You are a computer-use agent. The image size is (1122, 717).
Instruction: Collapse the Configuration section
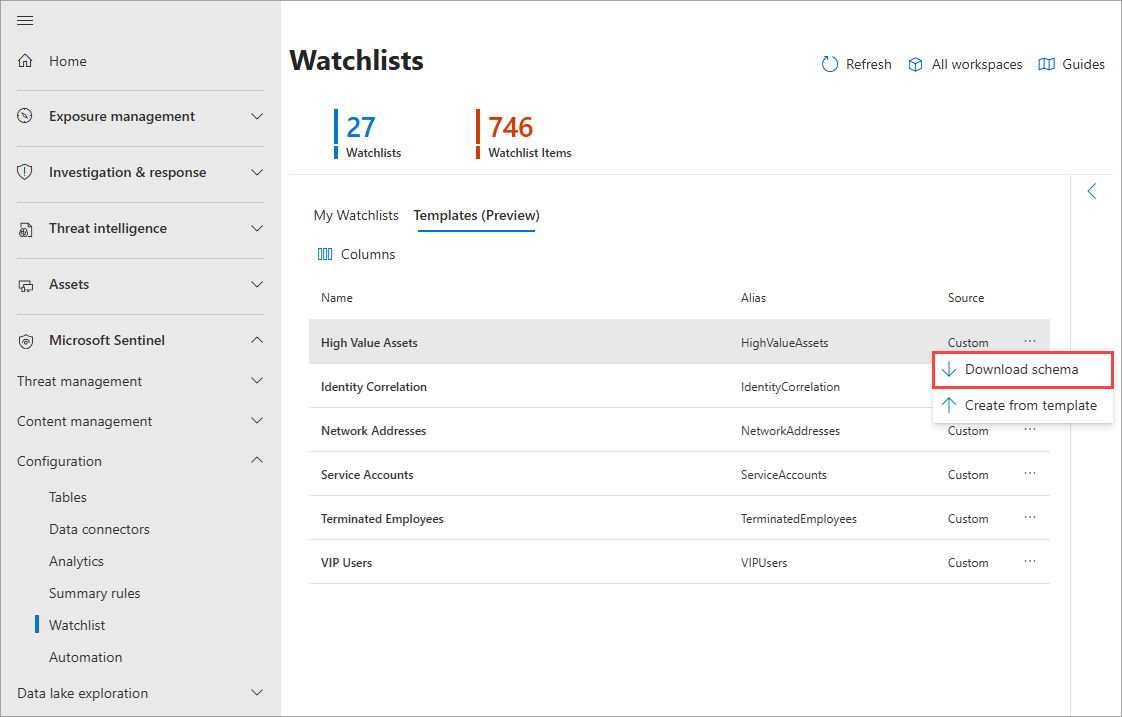point(257,461)
